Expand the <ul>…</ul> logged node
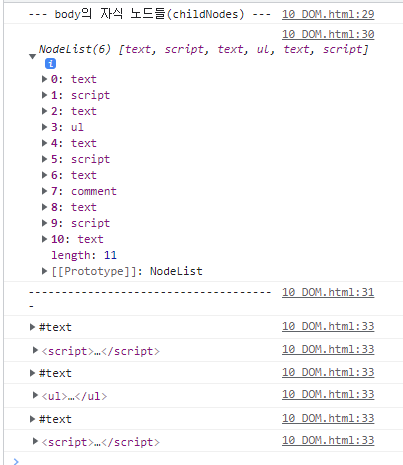Screen dimensions: 403x465 [x=35, y=396]
